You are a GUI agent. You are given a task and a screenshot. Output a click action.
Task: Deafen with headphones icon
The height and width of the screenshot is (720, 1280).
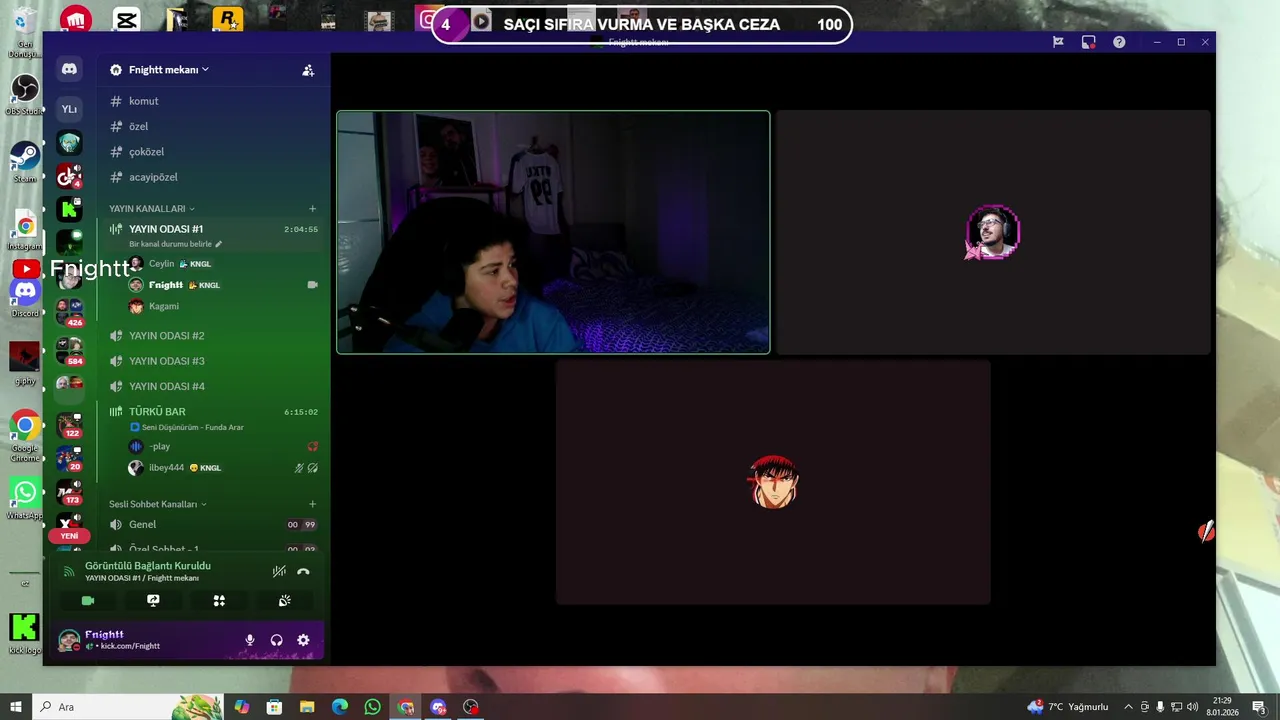point(276,640)
